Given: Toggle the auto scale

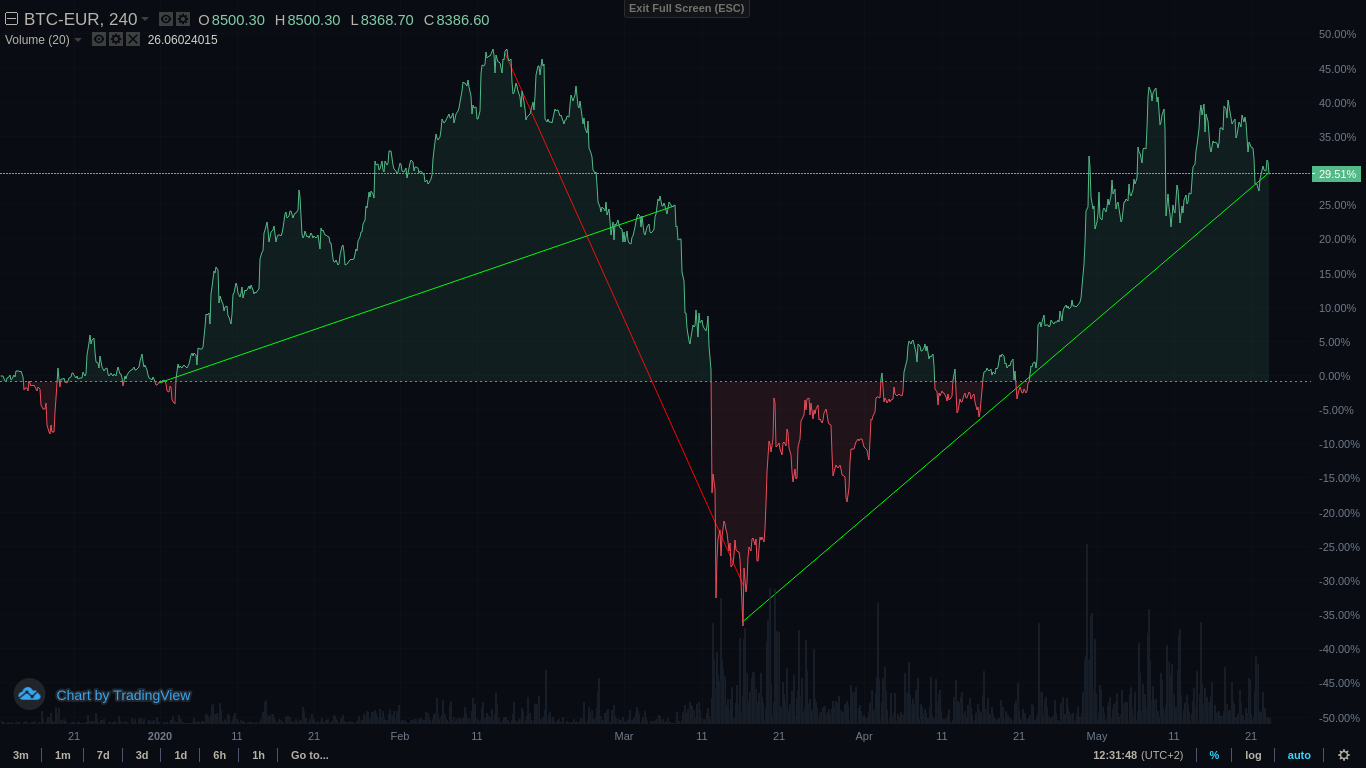Looking at the screenshot, I should pyautogui.click(x=1299, y=755).
